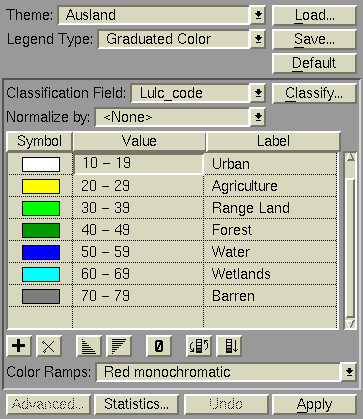Open the Legend Type dropdown arrow
The image size is (363, 419).
(x=258, y=39)
